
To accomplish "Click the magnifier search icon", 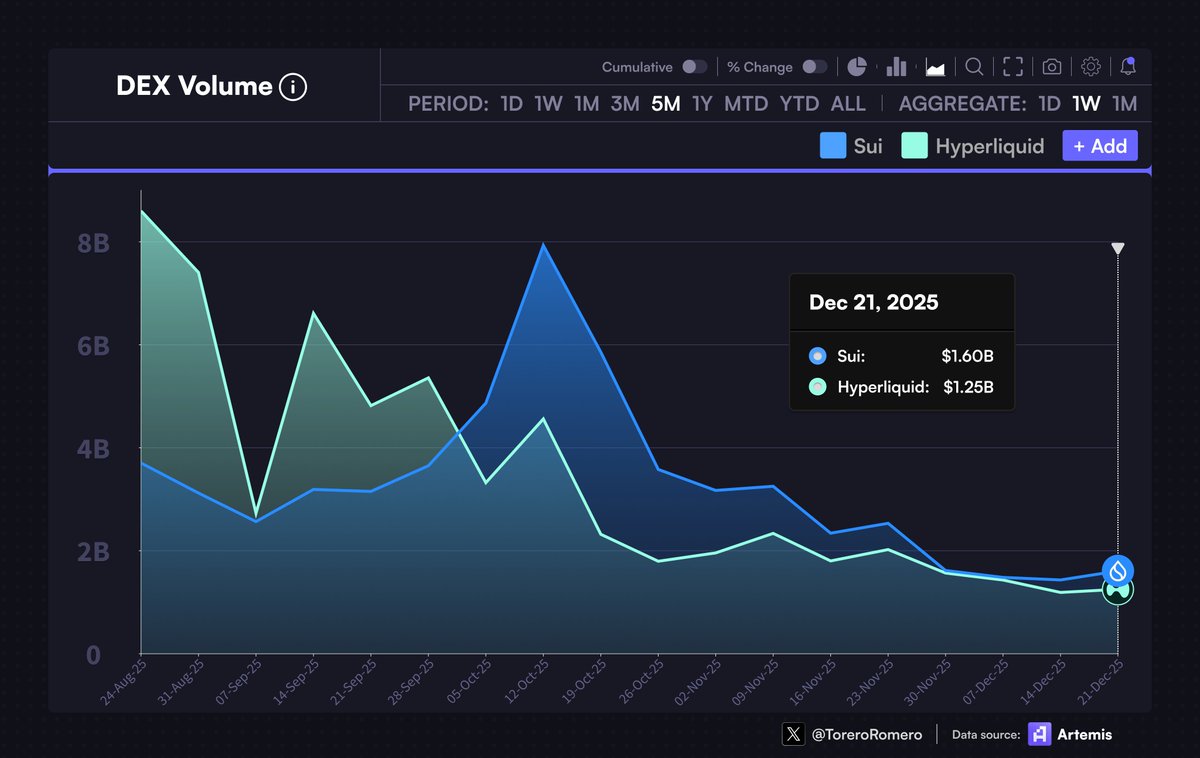I will point(974,67).
